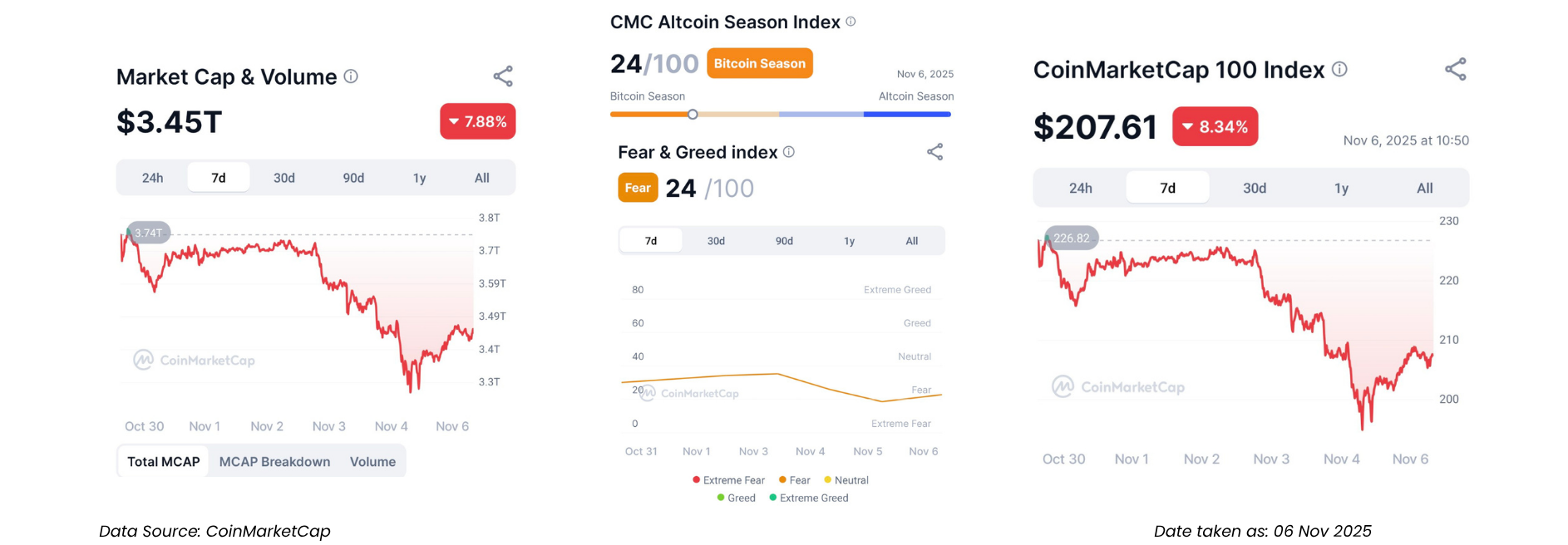
Task: Select 1y range on CoinMarketCap 100 chart
Action: pyautogui.click(x=1341, y=189)
